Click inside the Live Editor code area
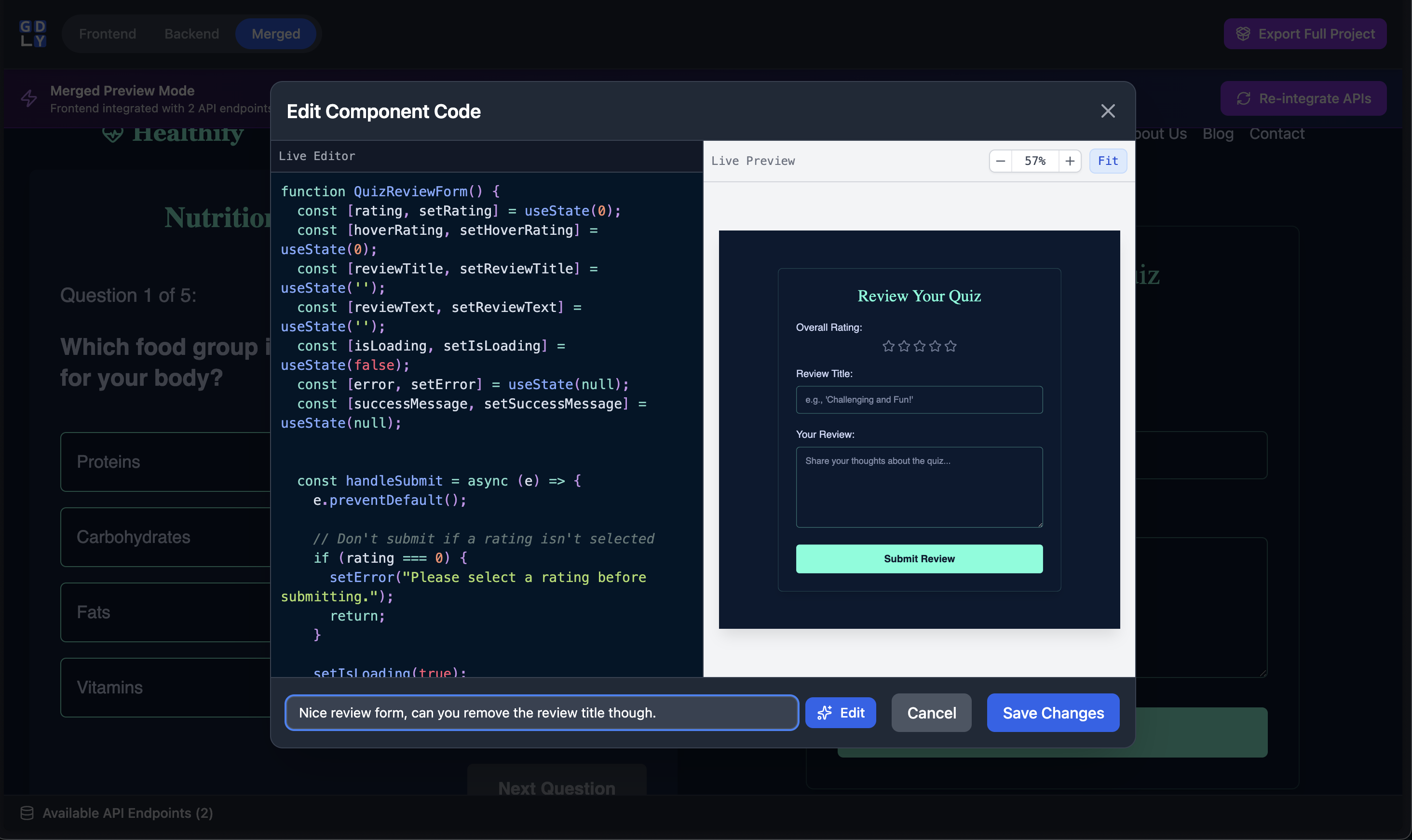1412x840 pixels. (x=486, y=453)
